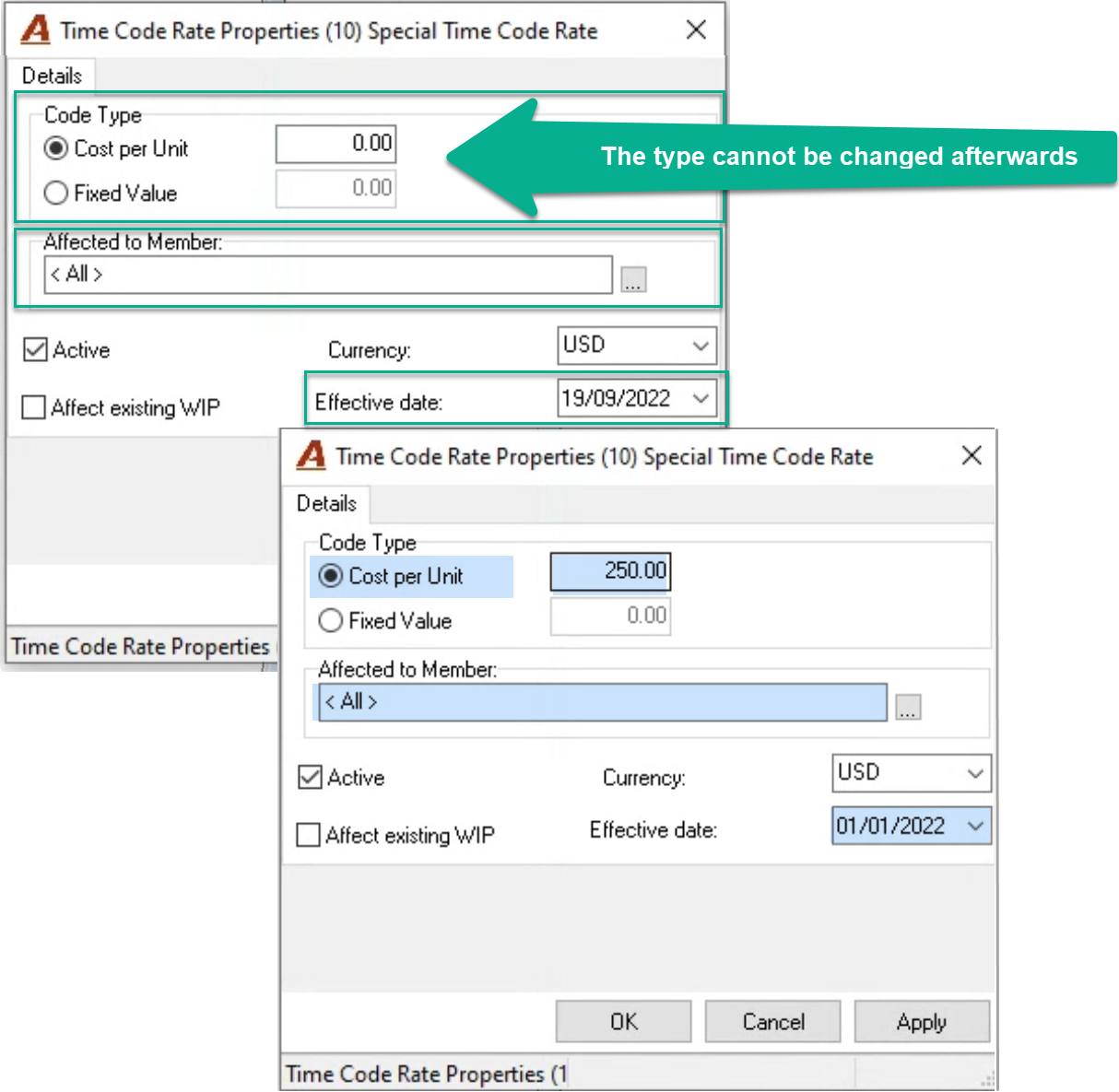This screenshot has width=1119, height=1092.
Task: Tick Affect existing WIP in front window
Action: point(308,835)
